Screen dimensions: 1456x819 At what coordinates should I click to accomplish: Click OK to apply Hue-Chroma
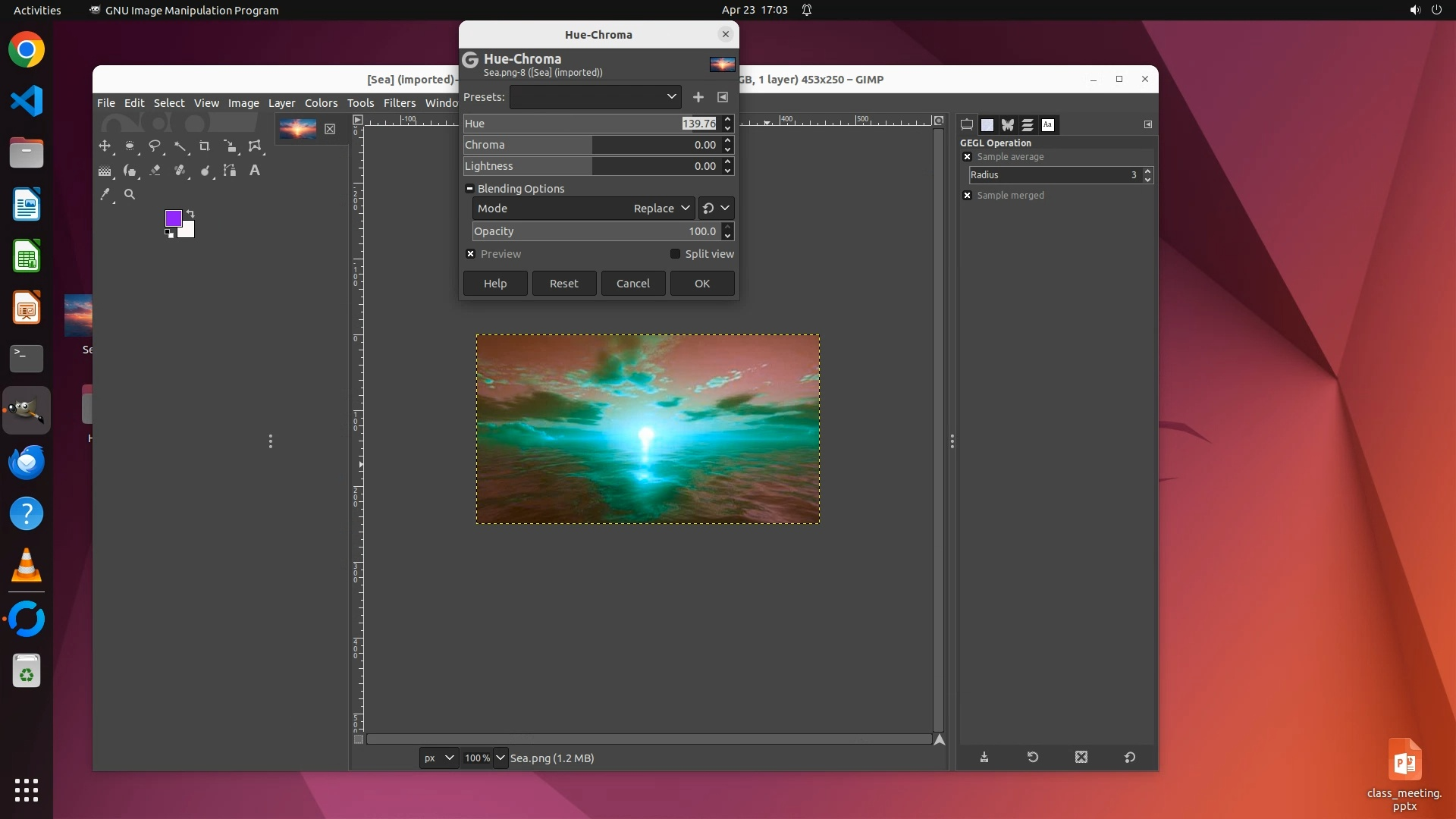(x=701, y=284)
